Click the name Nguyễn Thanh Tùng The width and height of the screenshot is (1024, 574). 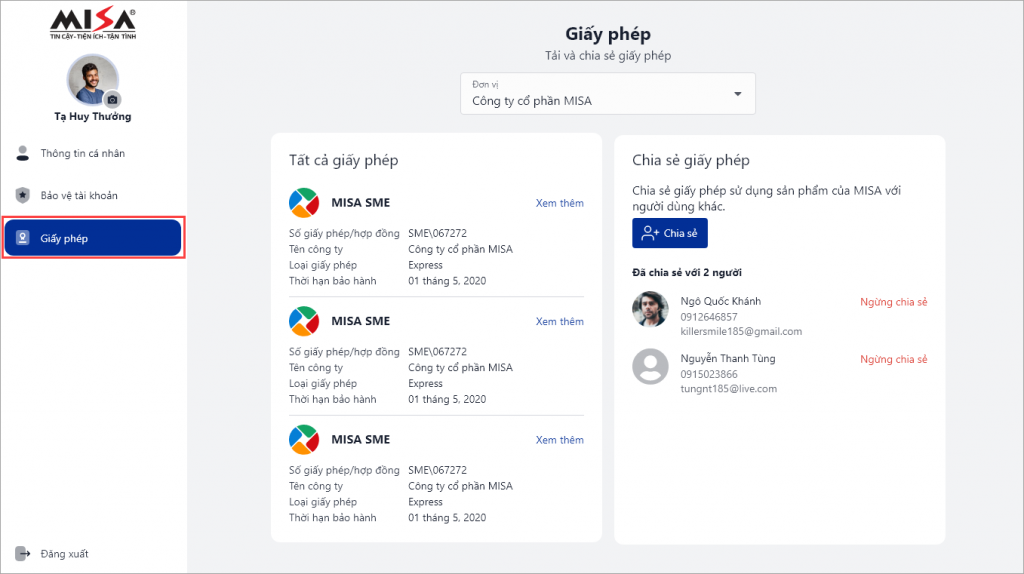coord(728,359)
